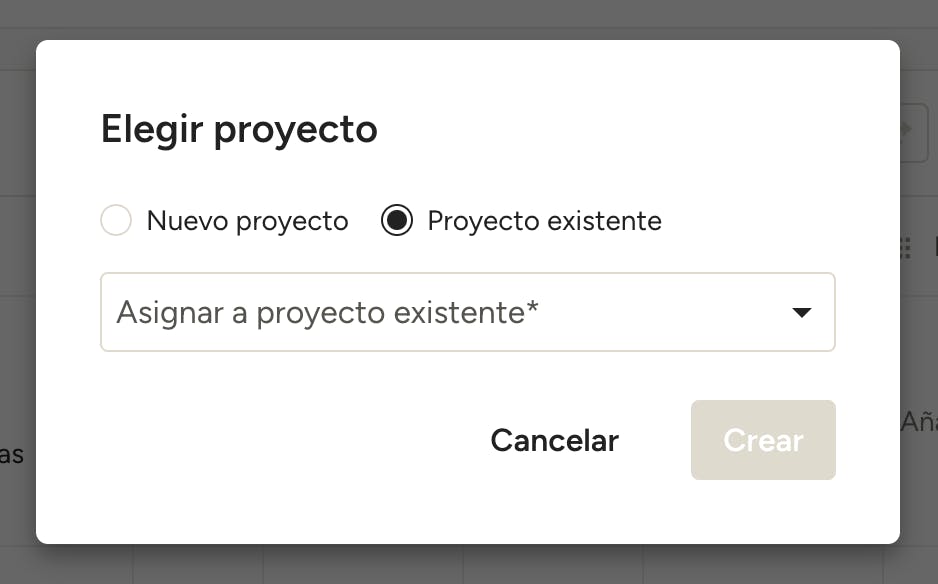
Task: Click the dimmed arrow icon button at top right
Action: click(x=915, y=132)
